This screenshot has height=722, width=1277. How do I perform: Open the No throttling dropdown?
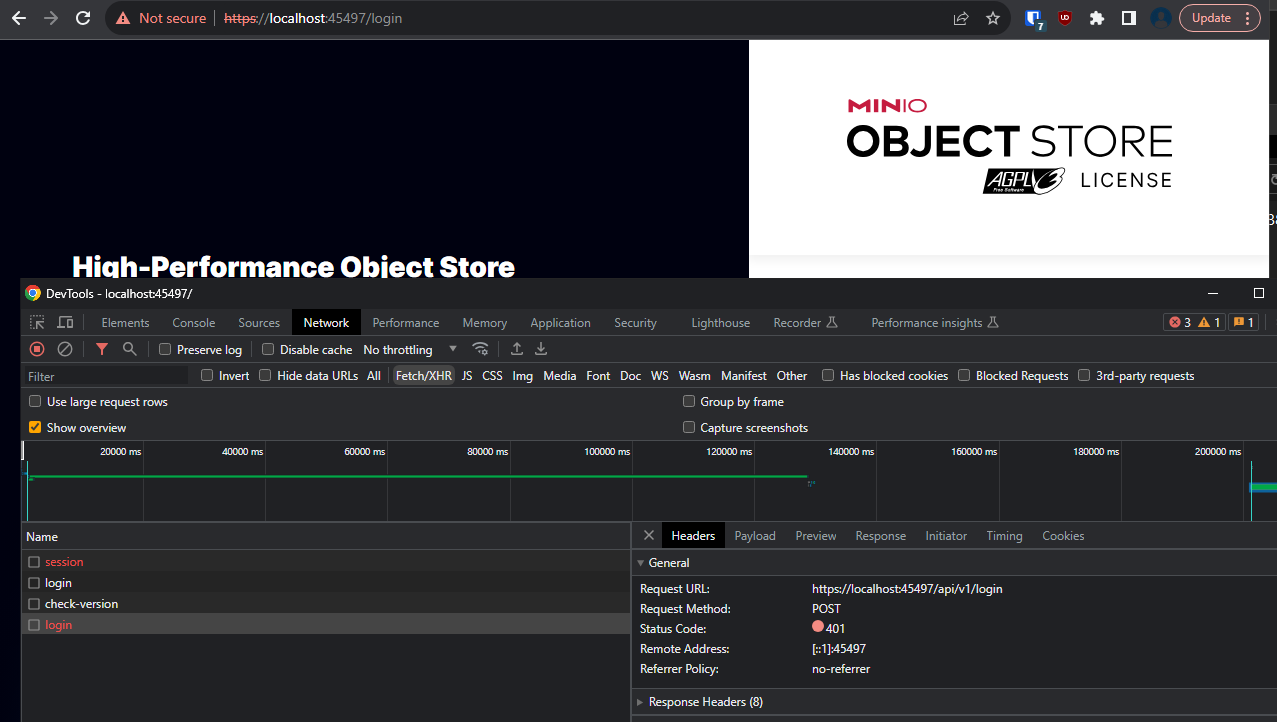click(x=410, y=349)
